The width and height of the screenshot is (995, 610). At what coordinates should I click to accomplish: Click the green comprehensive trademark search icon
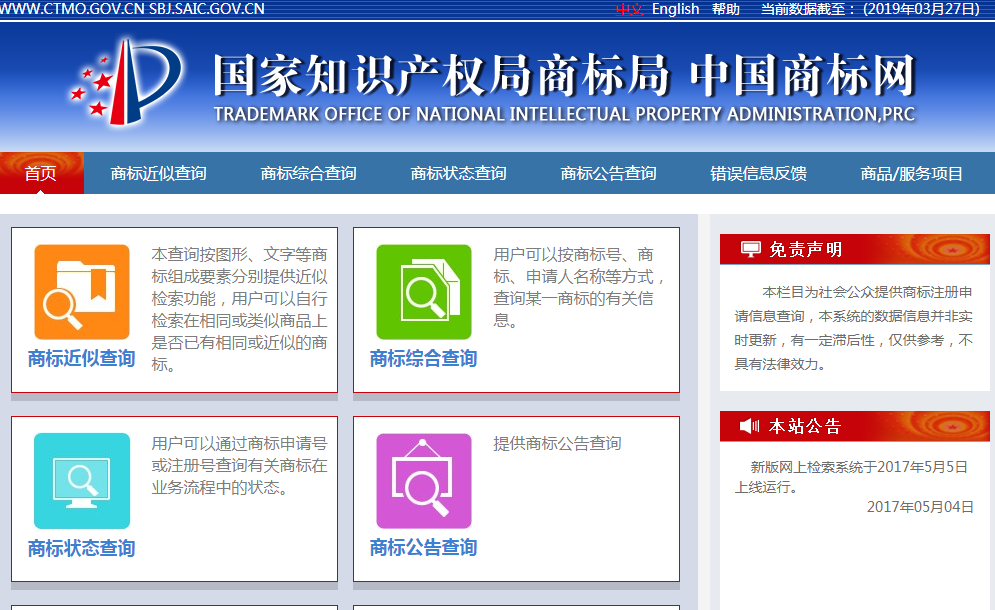423,292
